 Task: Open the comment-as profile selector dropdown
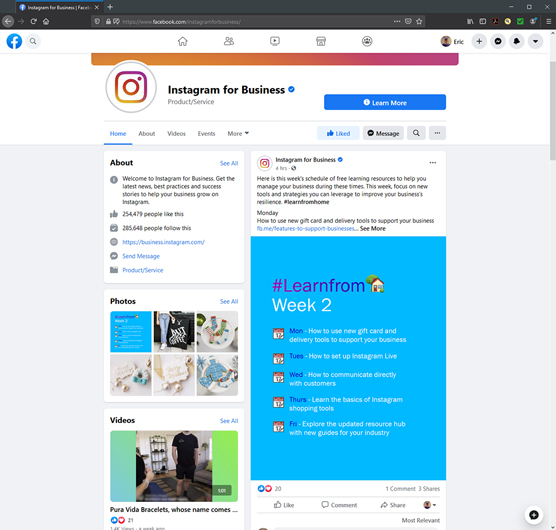coord(430,505)
